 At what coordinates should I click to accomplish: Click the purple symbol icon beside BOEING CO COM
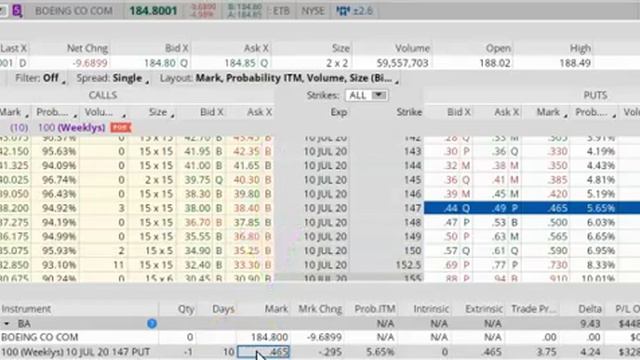(17, 11)
